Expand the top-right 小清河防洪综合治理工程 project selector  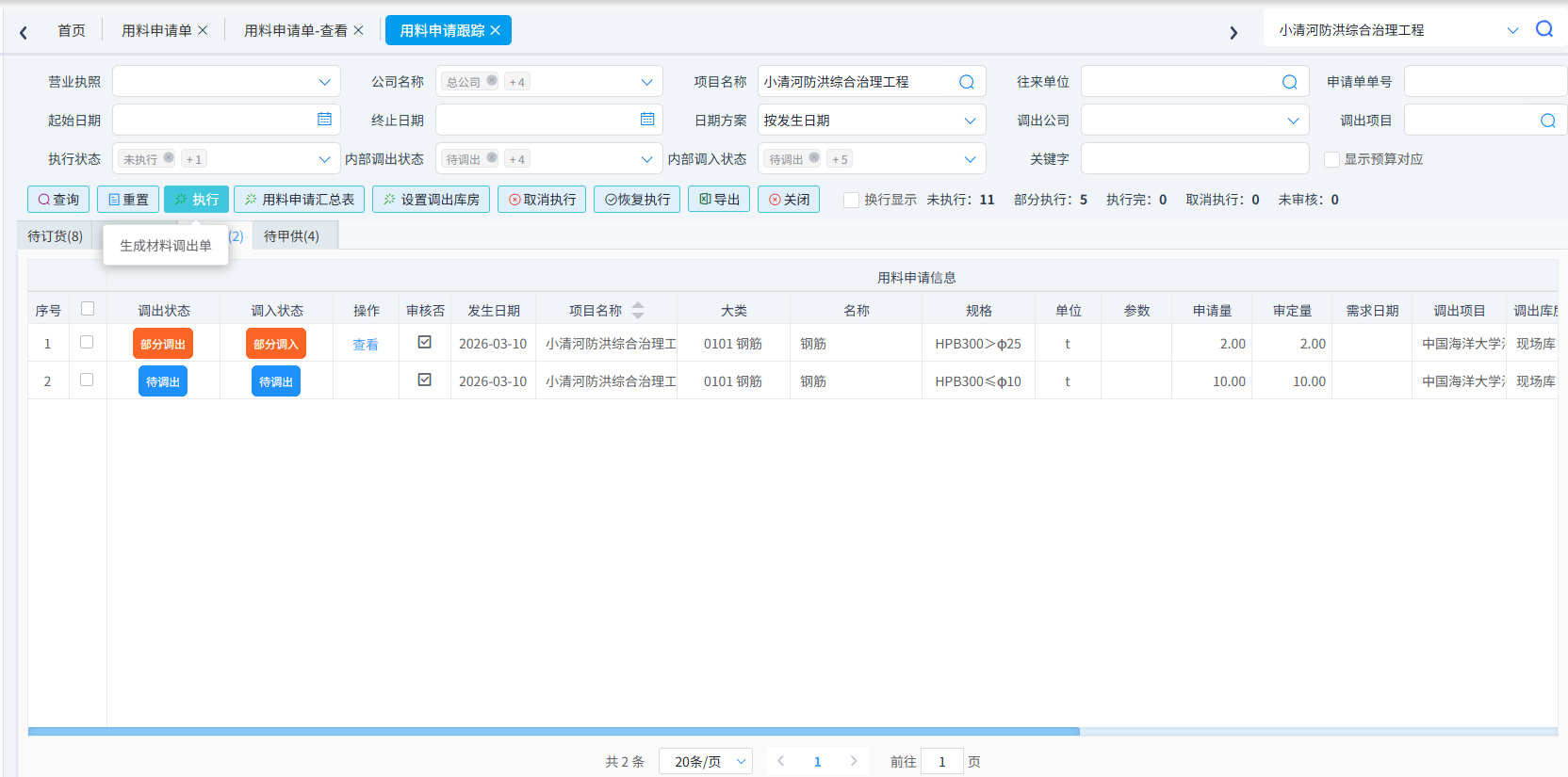(1513, 30)
